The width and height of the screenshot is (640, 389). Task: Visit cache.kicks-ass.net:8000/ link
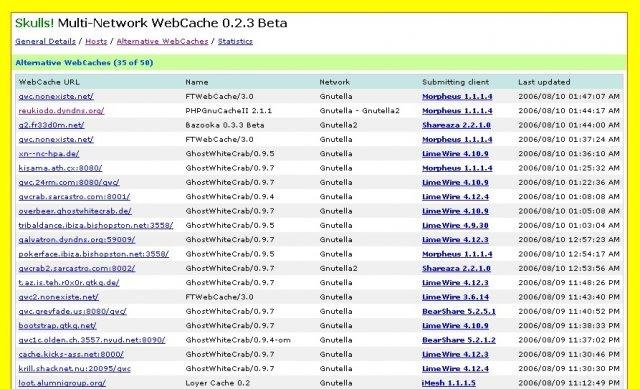71,354
